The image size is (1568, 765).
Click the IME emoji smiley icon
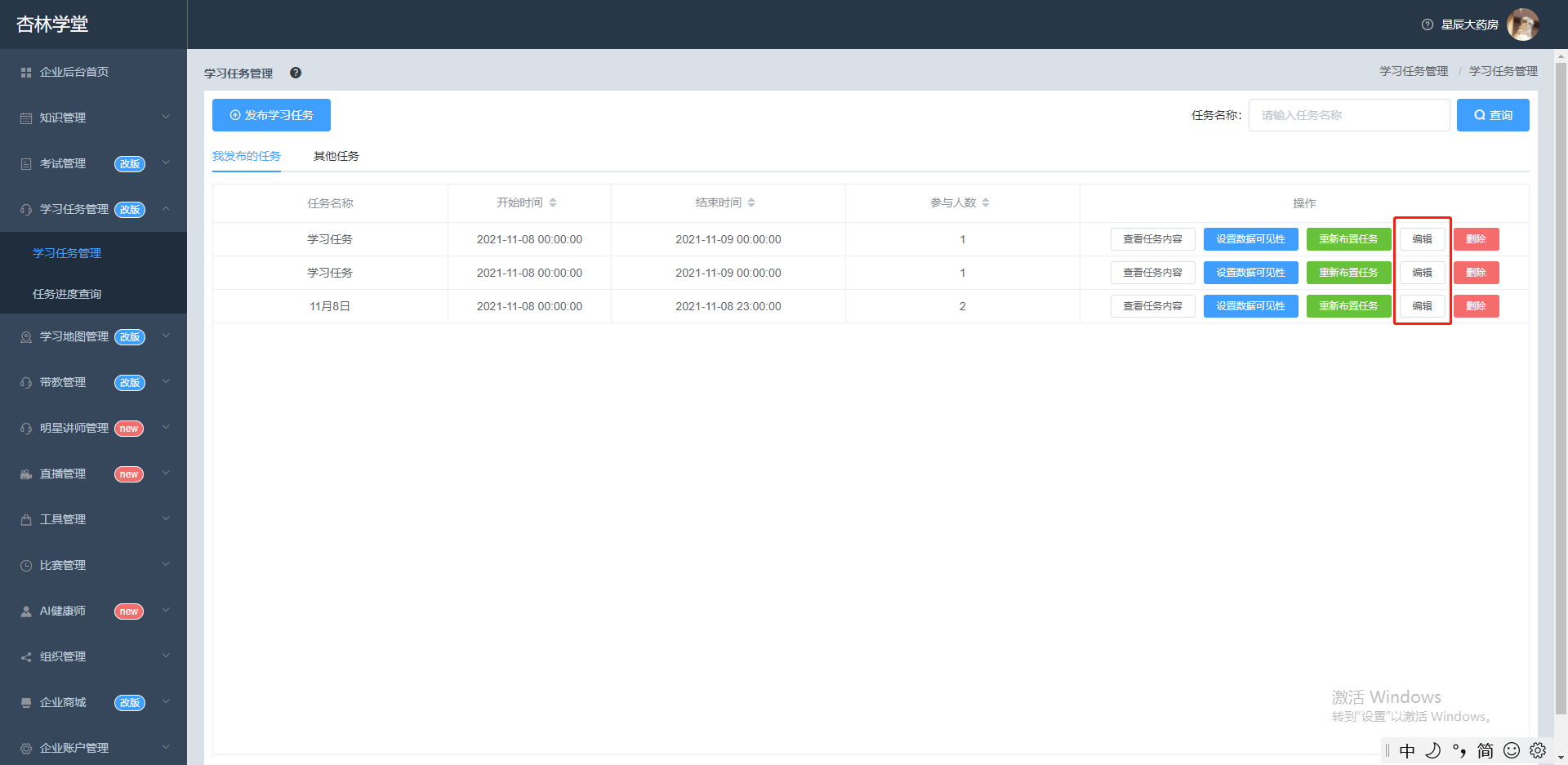click(1512, 750)
